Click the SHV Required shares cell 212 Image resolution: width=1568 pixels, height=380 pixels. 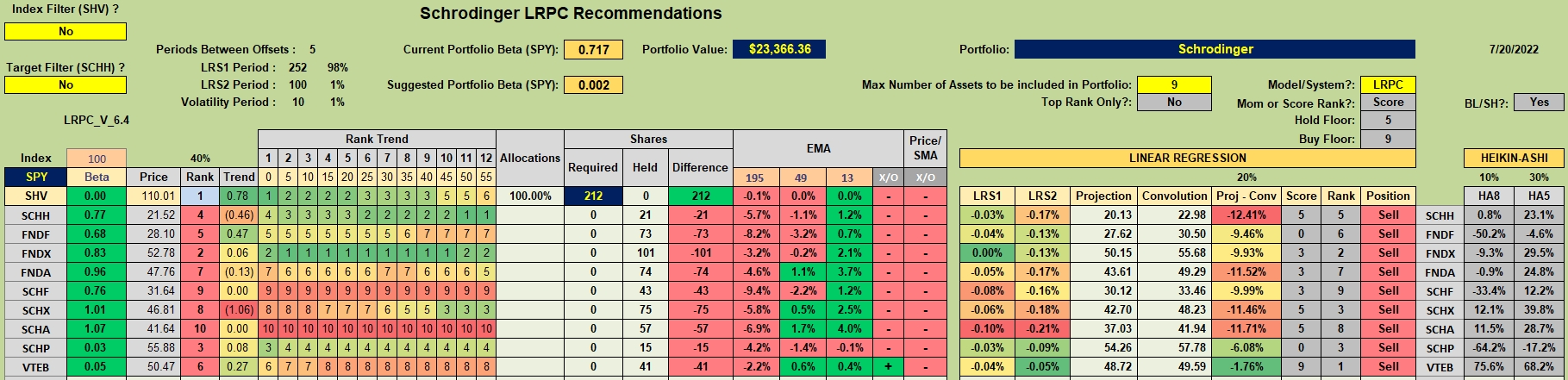coord(593,196)
